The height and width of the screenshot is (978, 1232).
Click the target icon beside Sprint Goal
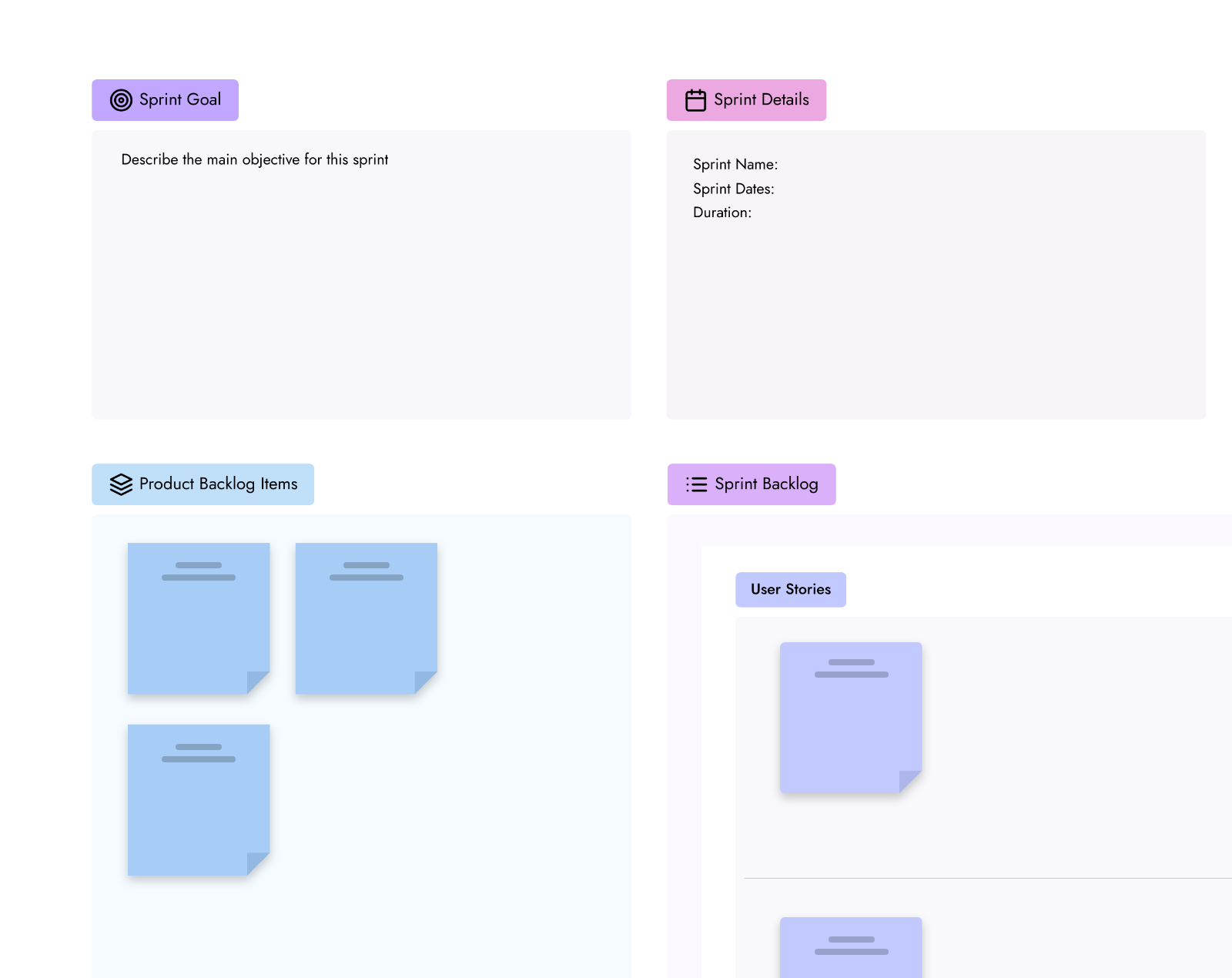(121, 100)
